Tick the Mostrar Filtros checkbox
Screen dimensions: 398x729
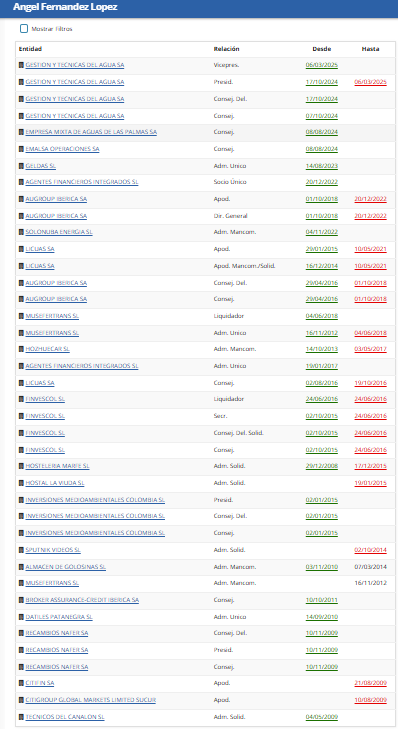(x=24, y=29)
